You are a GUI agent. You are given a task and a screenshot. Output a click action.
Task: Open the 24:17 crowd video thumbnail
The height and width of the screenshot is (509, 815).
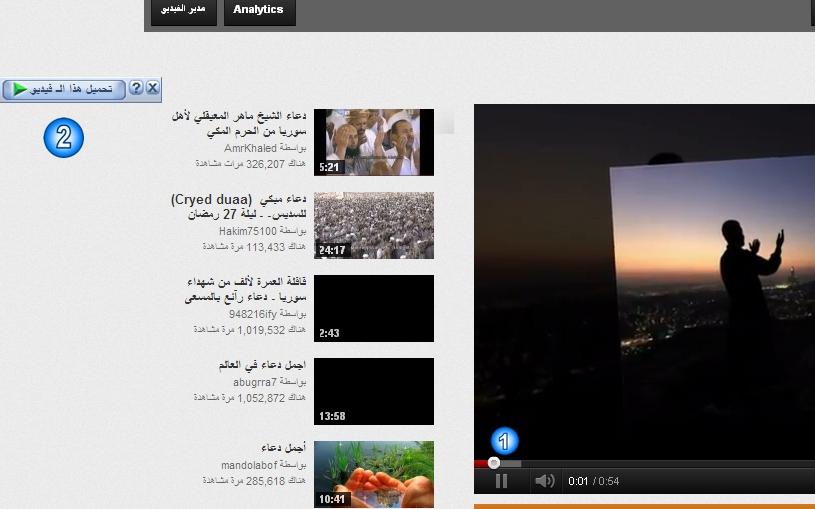coord(374,226)
